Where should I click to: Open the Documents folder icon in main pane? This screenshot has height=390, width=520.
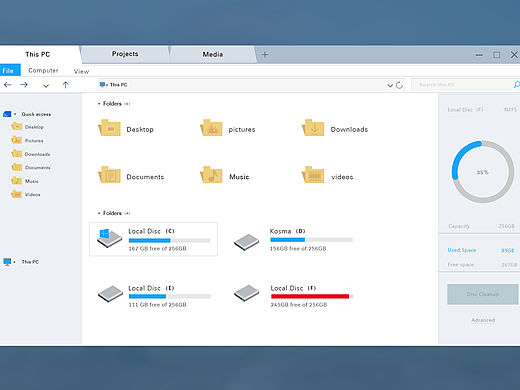109,175
